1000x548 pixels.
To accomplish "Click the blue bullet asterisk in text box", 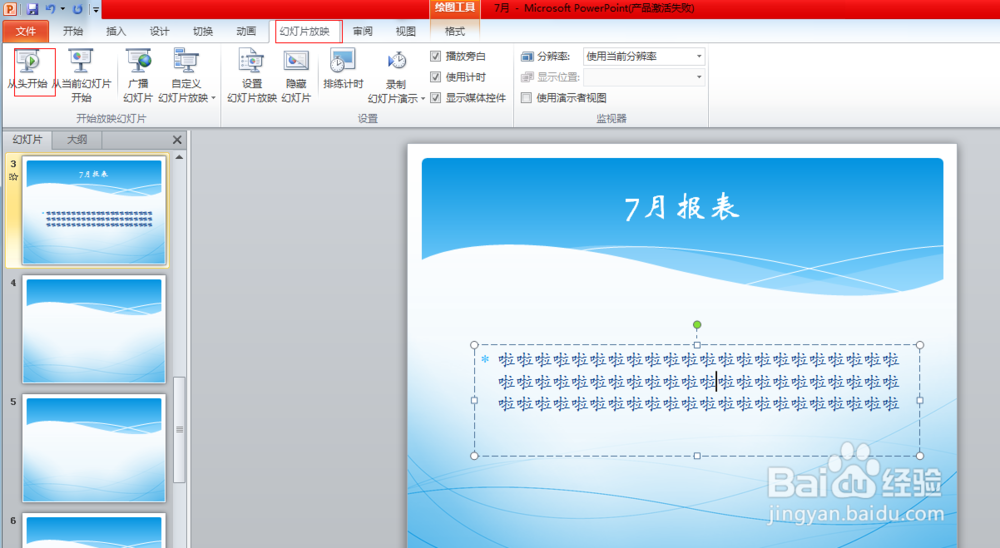I will pyautogui.click(x=485, y=359).
